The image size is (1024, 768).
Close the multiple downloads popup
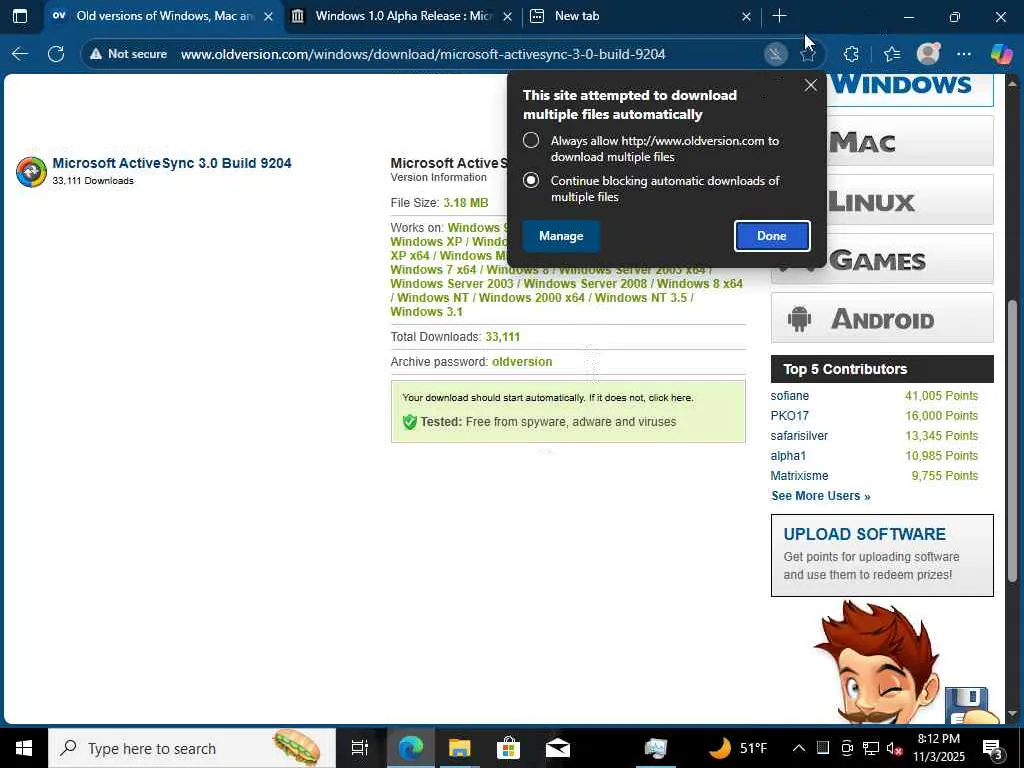coord(810,86)
